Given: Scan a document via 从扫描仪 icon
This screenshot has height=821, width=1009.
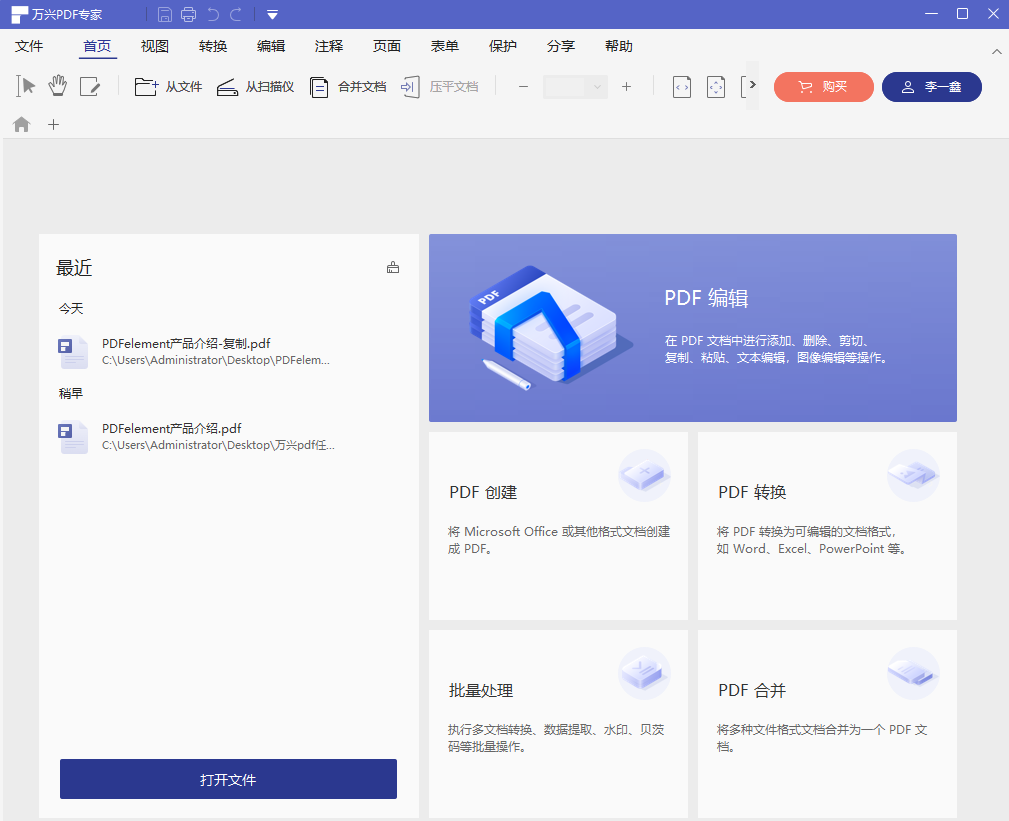Looking at the screenshot, I should [227, 87].
